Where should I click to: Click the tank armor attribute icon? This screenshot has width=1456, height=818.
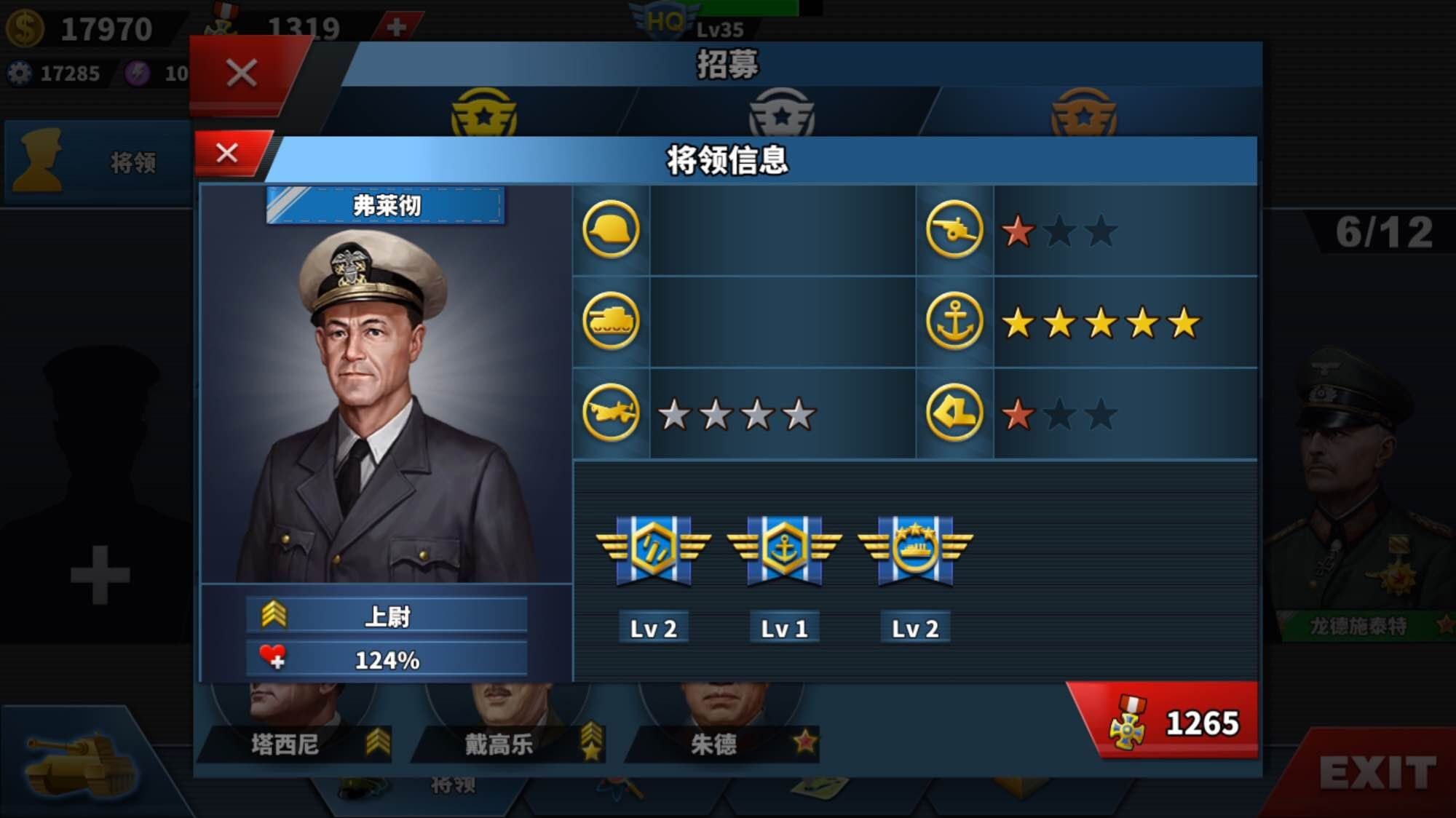pyautogui.click(x=611, y=321)
